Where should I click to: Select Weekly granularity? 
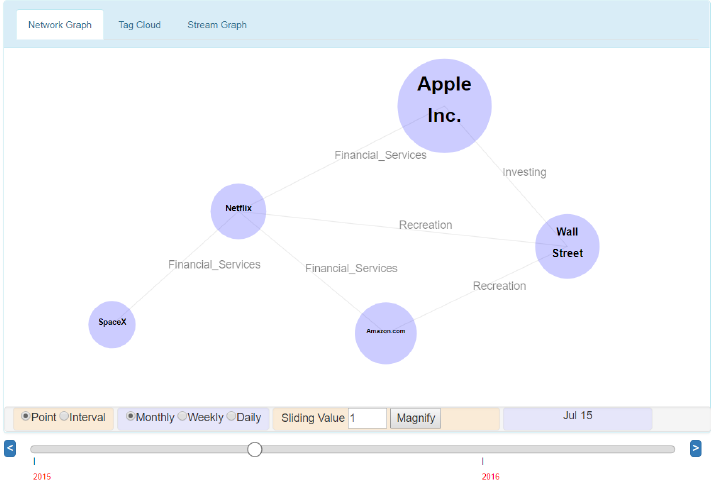[182, 416]
